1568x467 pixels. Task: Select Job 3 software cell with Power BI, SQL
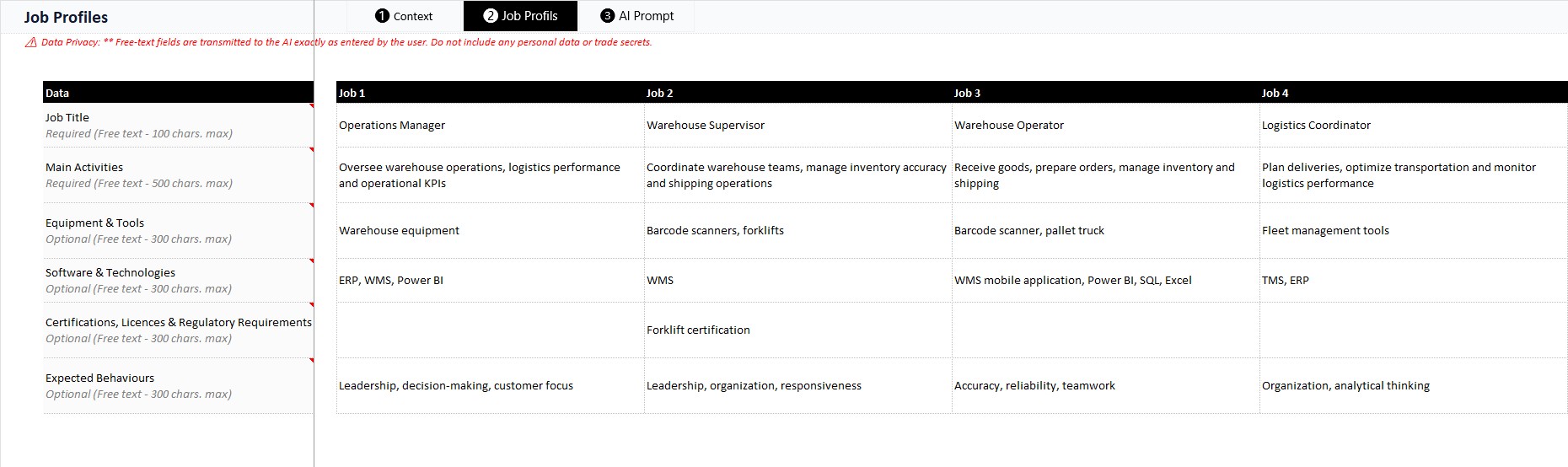1105,281
